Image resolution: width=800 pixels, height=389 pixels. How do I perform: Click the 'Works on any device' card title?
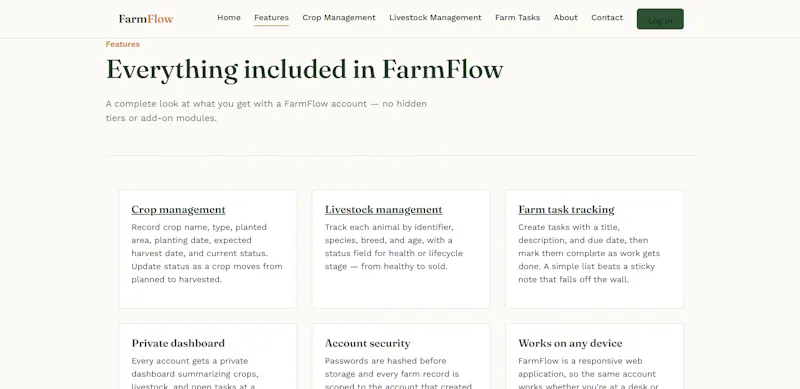tap(570, 343)
